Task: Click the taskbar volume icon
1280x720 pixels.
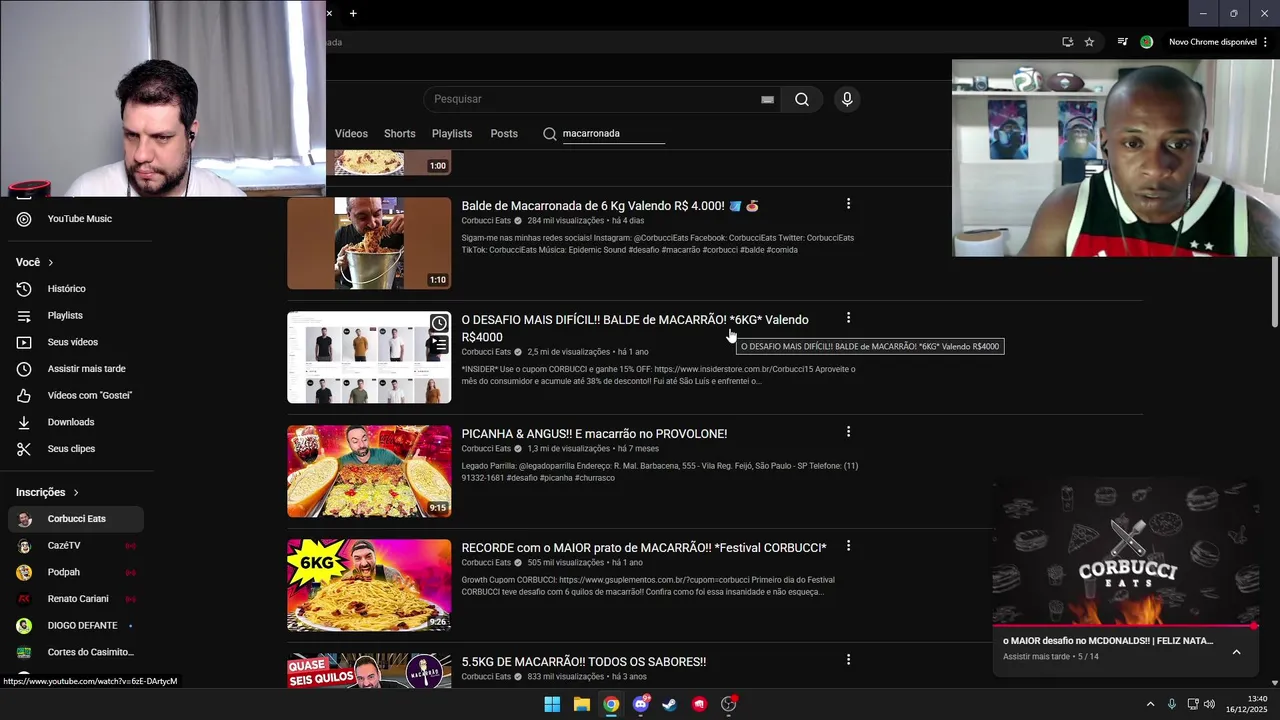Action: 1209,704
